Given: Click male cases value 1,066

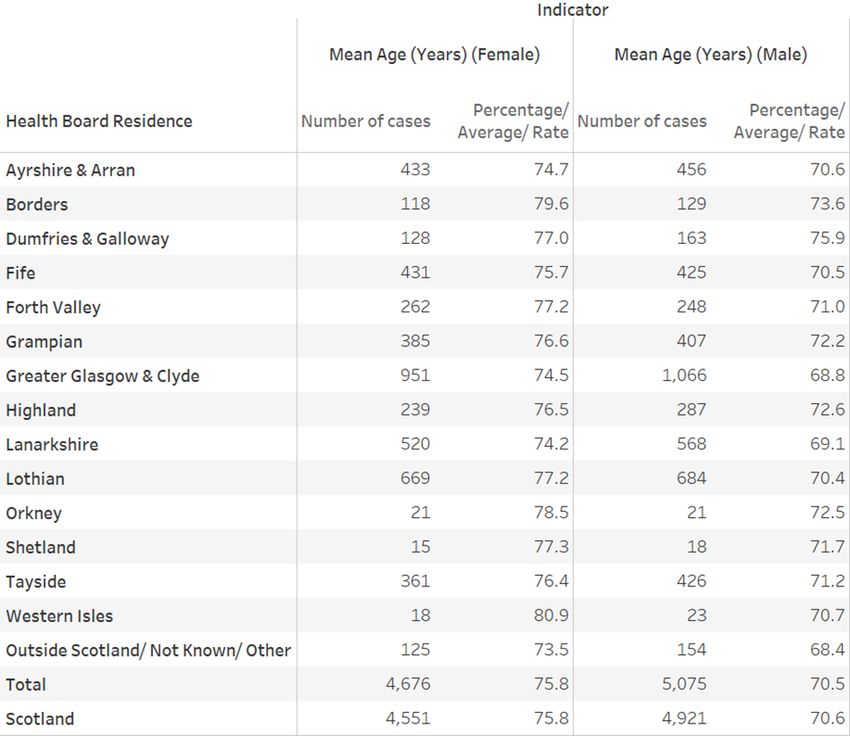Looking at the screenshot, I should coord(684,375).
